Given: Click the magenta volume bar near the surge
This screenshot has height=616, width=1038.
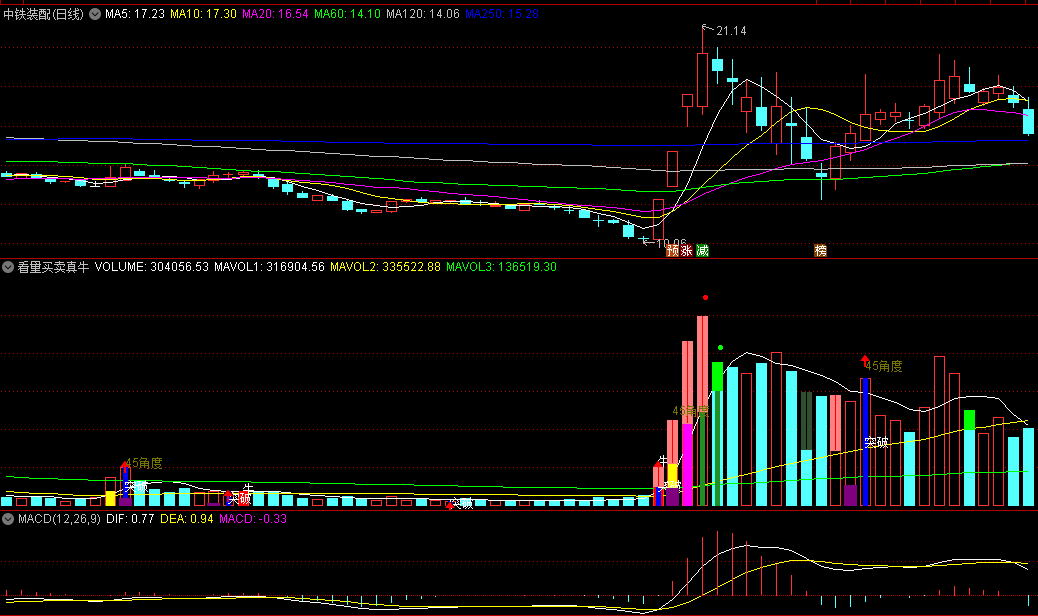Looking at the screenshot, I should pyautogui.click(x=687, y=464).
